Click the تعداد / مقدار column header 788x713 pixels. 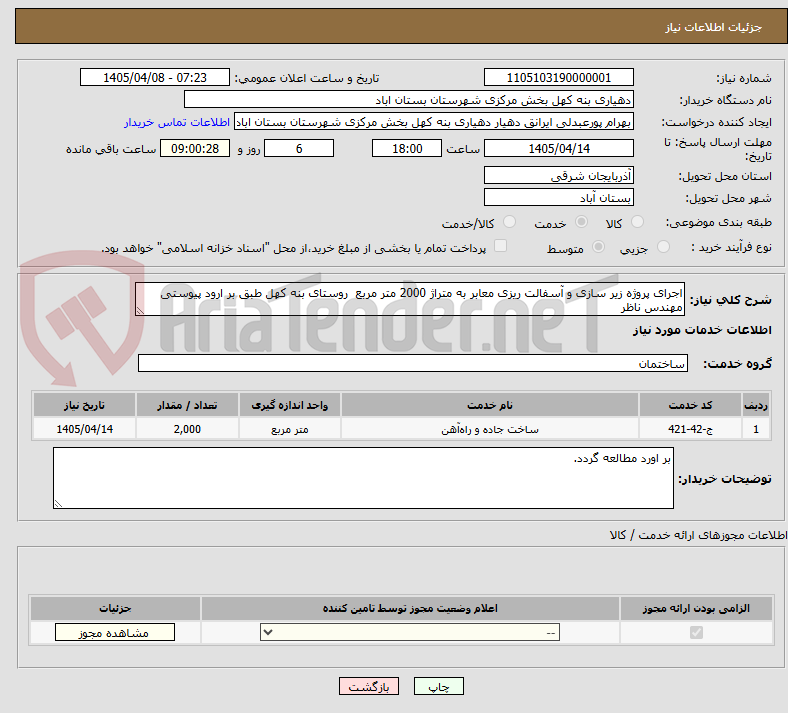187,405
